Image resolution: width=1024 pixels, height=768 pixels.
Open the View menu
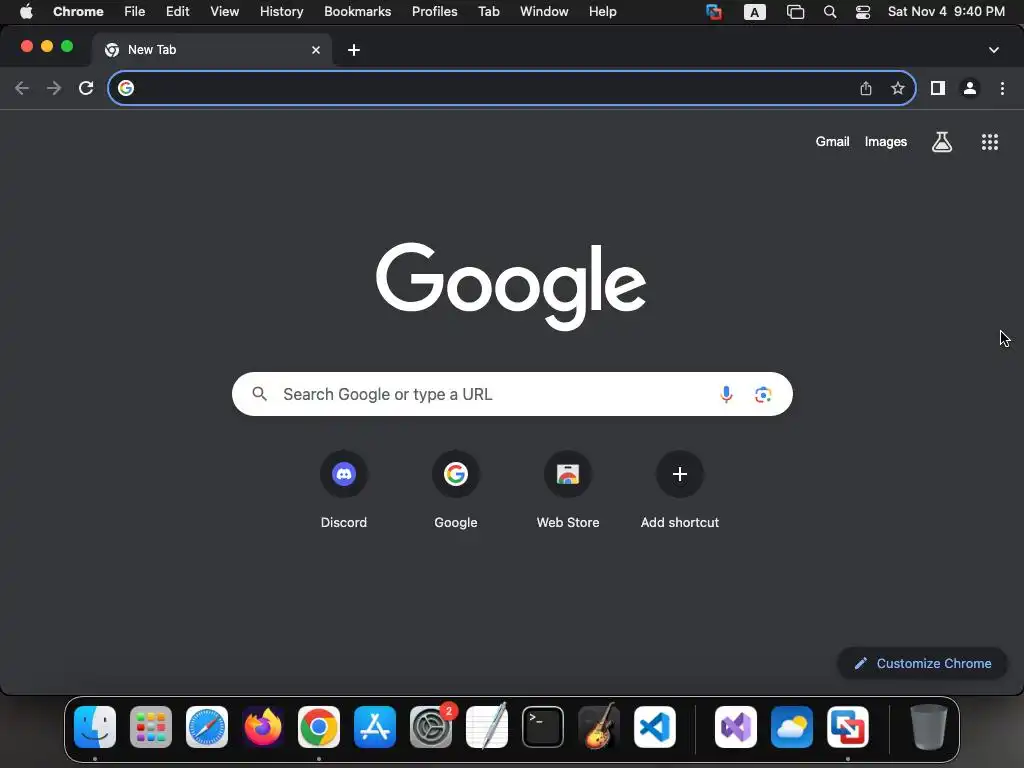pos(224,12)
